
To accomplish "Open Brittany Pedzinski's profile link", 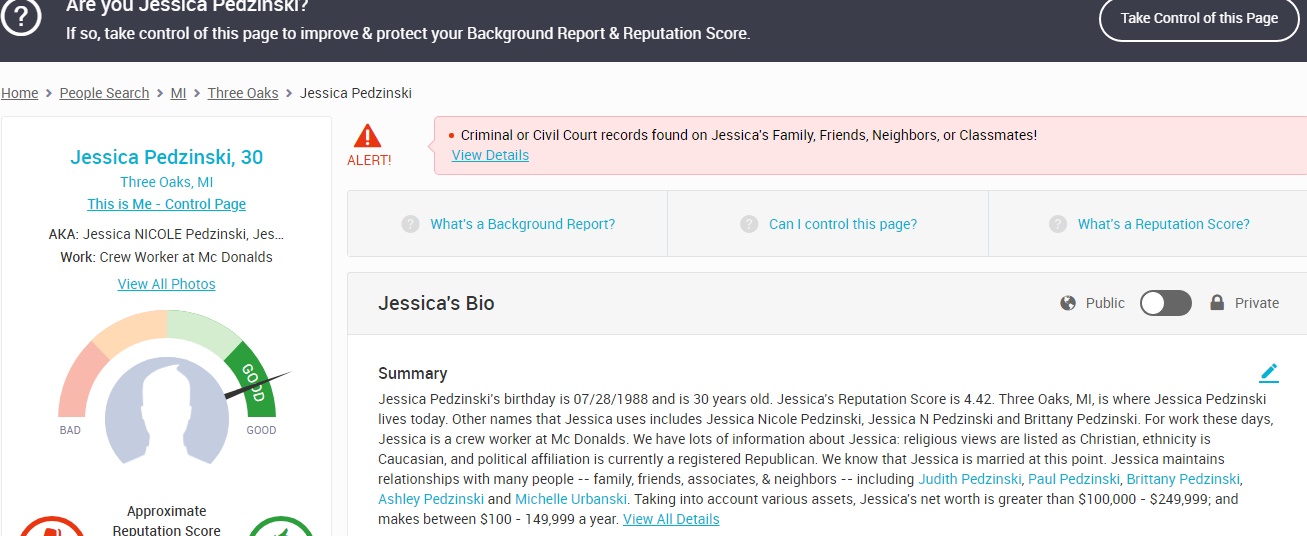I will click(x=1183, y=479).
